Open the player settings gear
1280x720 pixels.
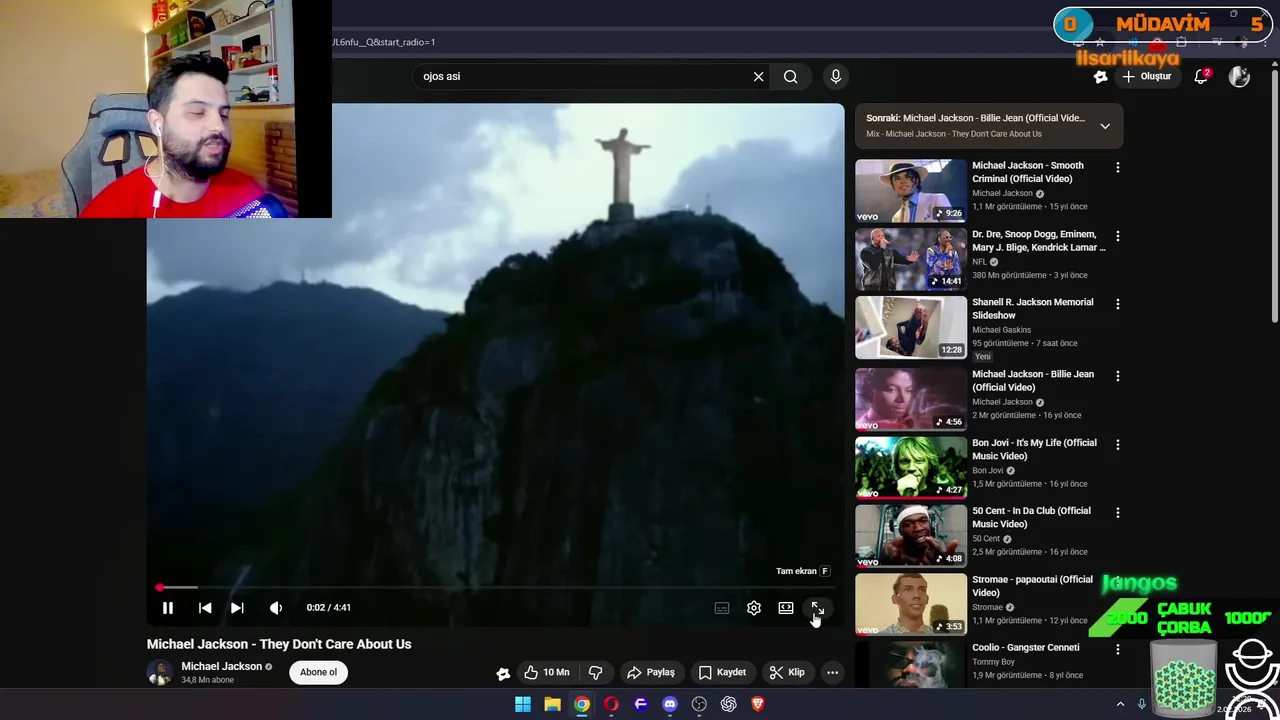pyautogui.click(x=754, y=608)
